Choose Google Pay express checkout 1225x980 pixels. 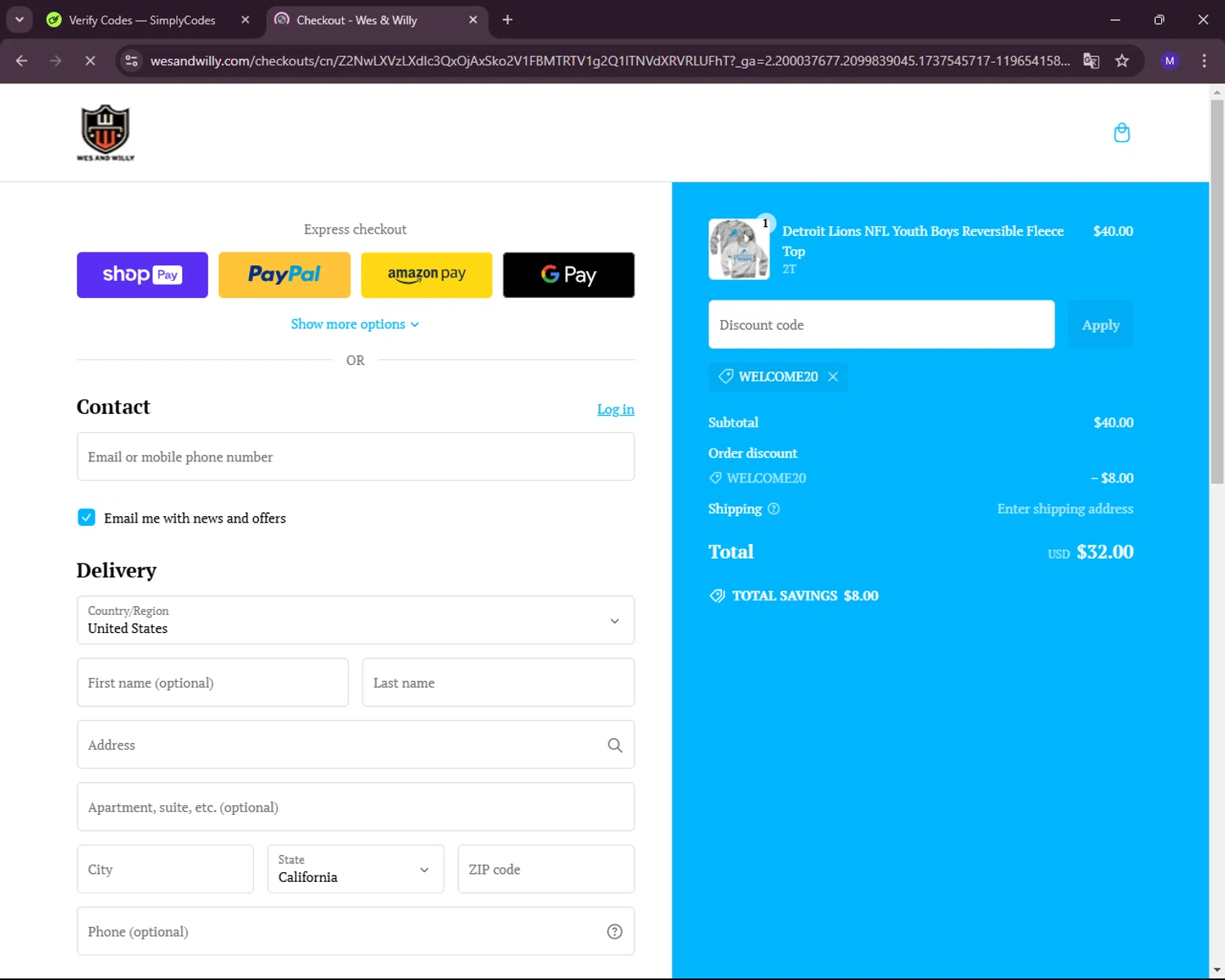click(568, 275)
